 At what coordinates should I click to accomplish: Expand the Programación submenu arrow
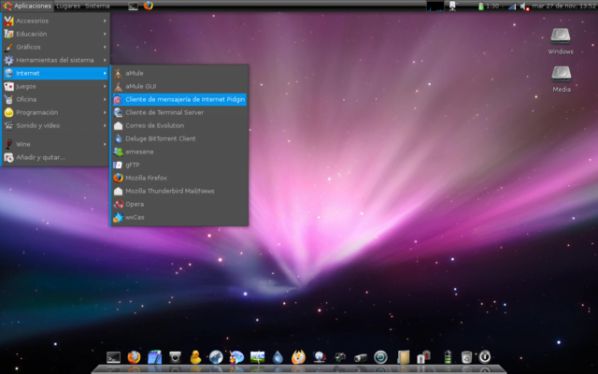click(x=105, y=112)
